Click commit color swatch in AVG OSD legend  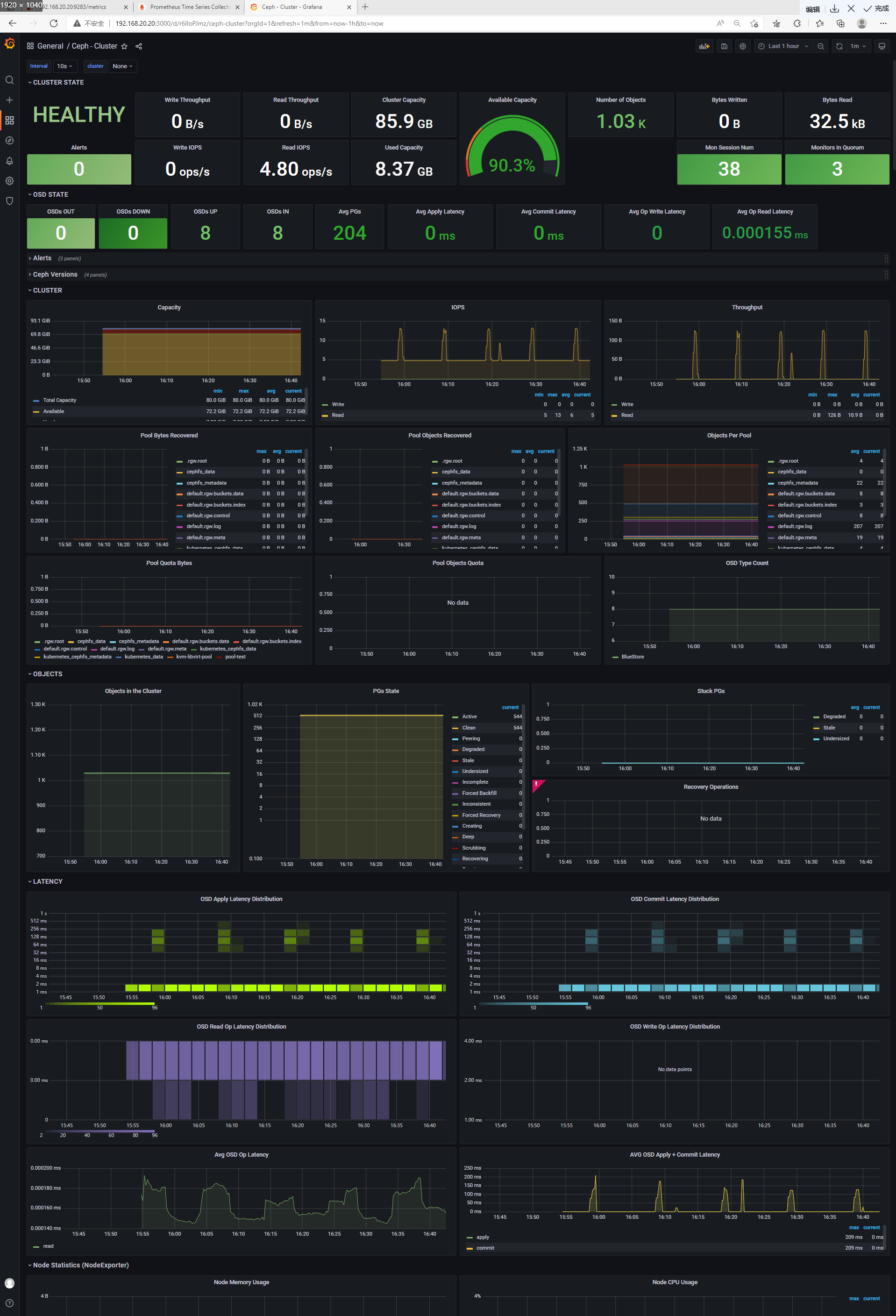[469, 1248]
